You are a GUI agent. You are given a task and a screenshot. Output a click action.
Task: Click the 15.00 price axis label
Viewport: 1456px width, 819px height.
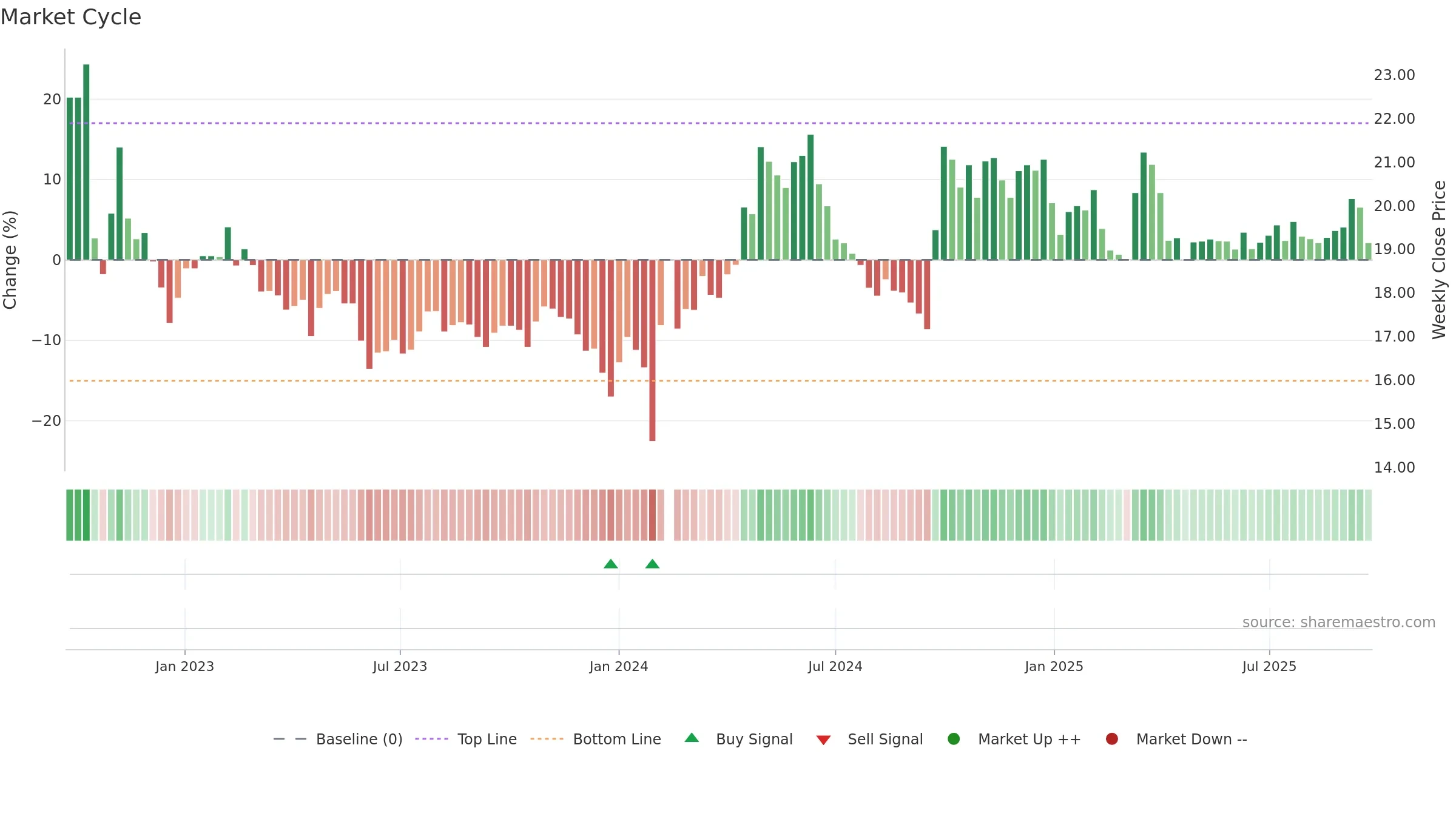click(x=1394, y=423)
